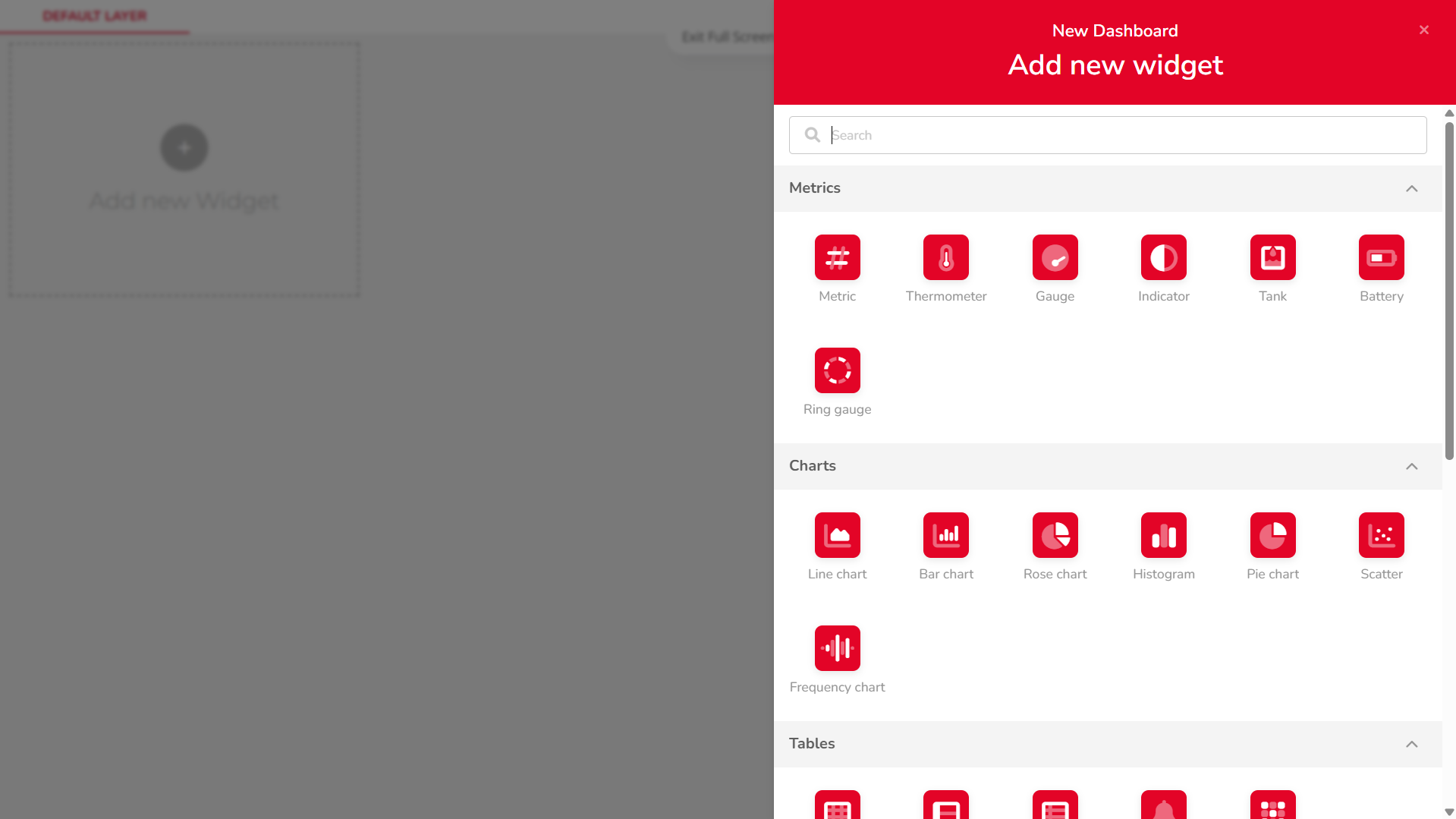
Task: Select the Pie chart widget
Action: tap(1272, 535)
